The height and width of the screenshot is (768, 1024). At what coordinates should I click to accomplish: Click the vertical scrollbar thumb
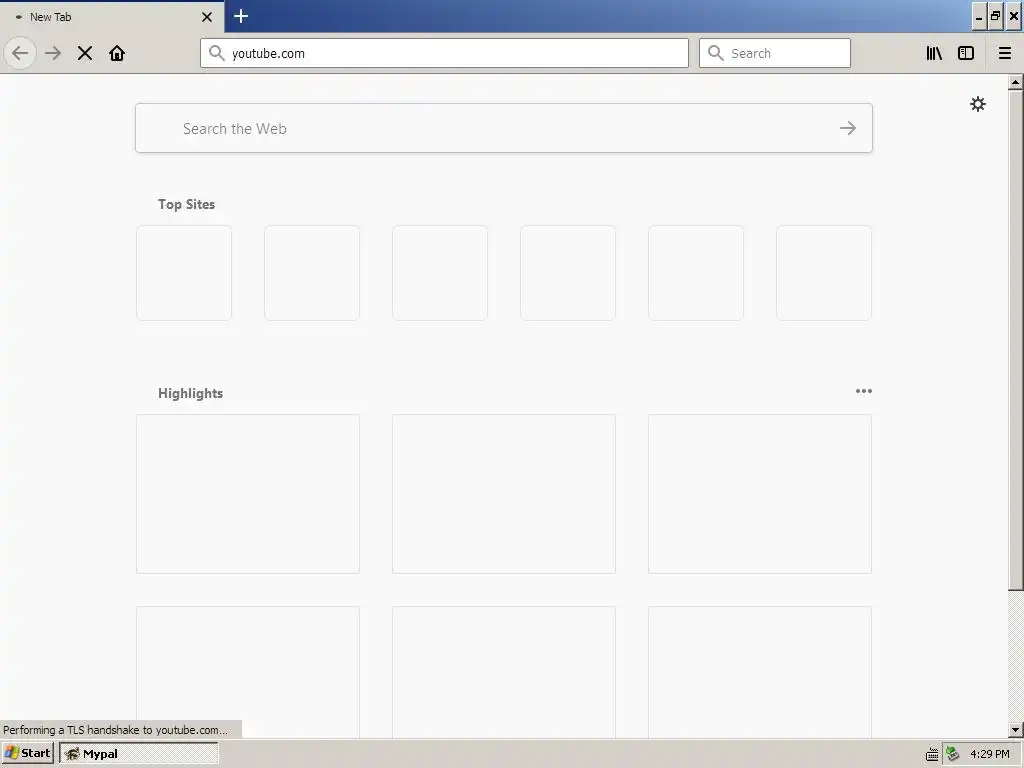click(x=1015, y=340)
